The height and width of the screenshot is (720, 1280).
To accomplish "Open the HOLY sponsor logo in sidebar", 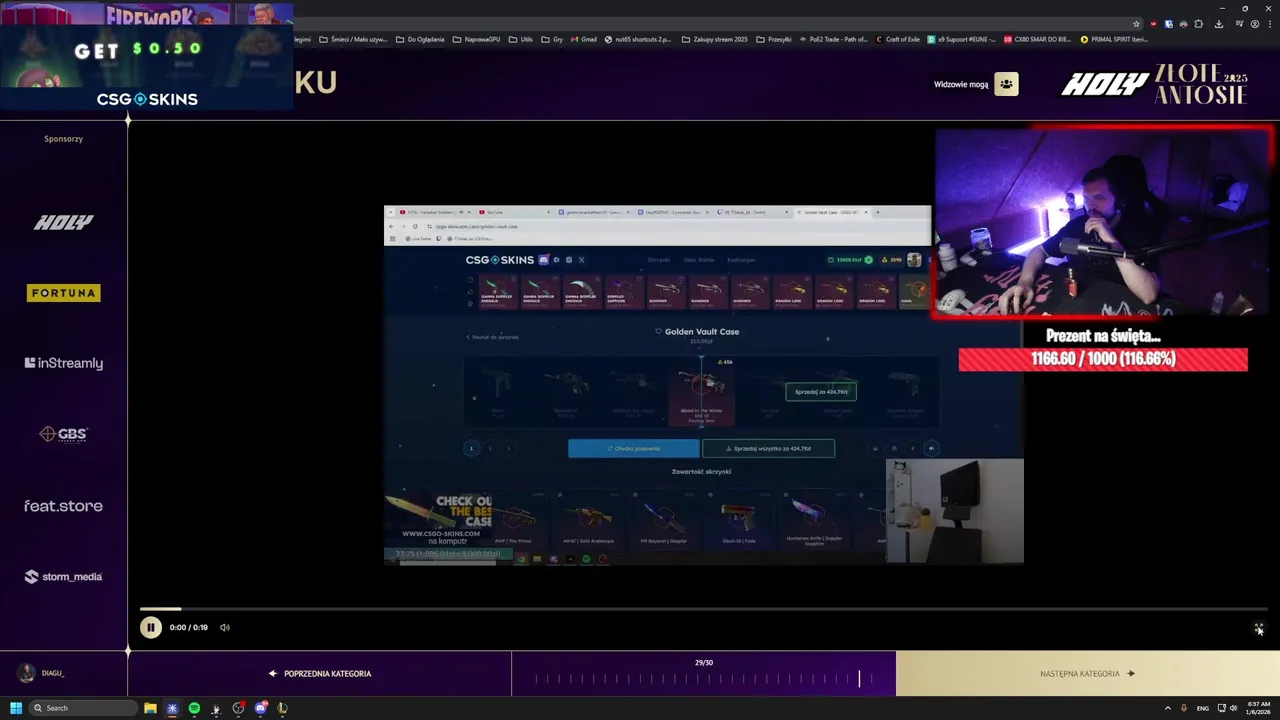I will [x=63, y=222].
